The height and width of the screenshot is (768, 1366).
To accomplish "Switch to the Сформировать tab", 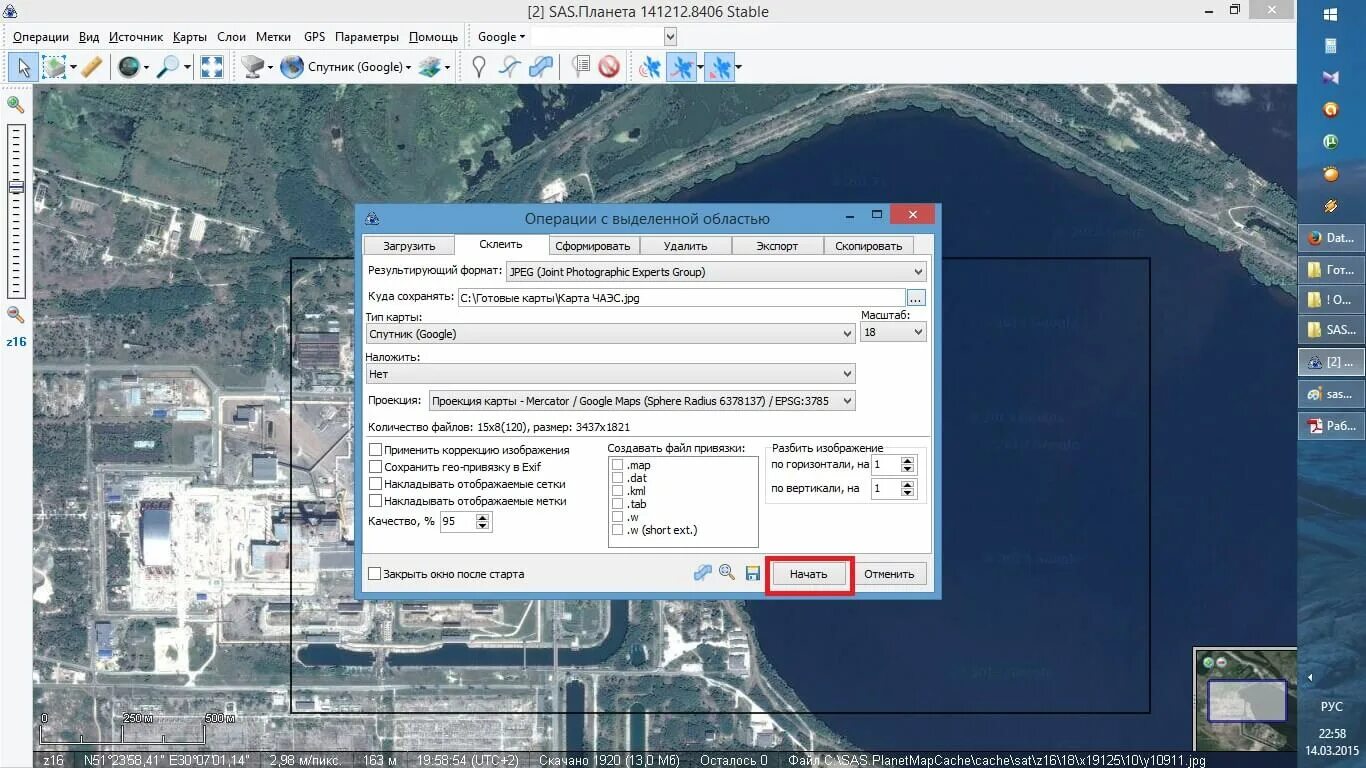I will point(593,246).
